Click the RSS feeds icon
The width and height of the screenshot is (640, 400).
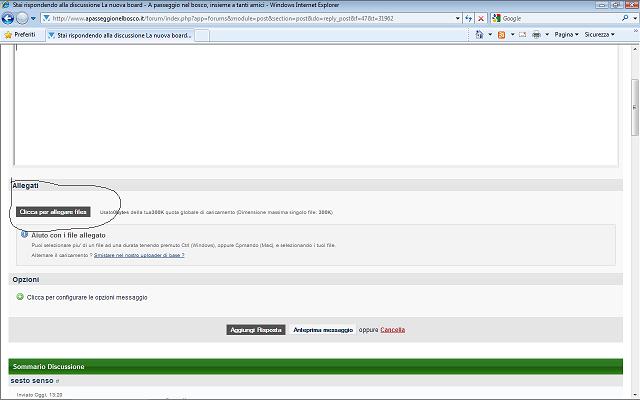click(501, 35)
